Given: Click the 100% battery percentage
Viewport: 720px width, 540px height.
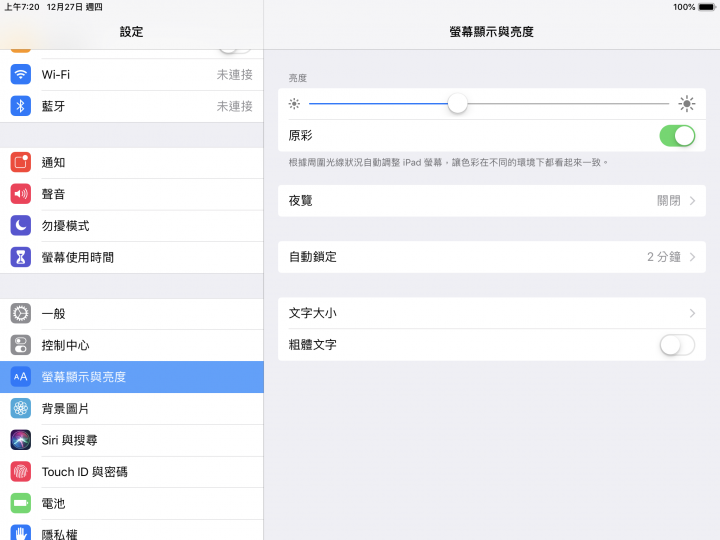Looking at the screenshot, I should click(x=684, y=7).
